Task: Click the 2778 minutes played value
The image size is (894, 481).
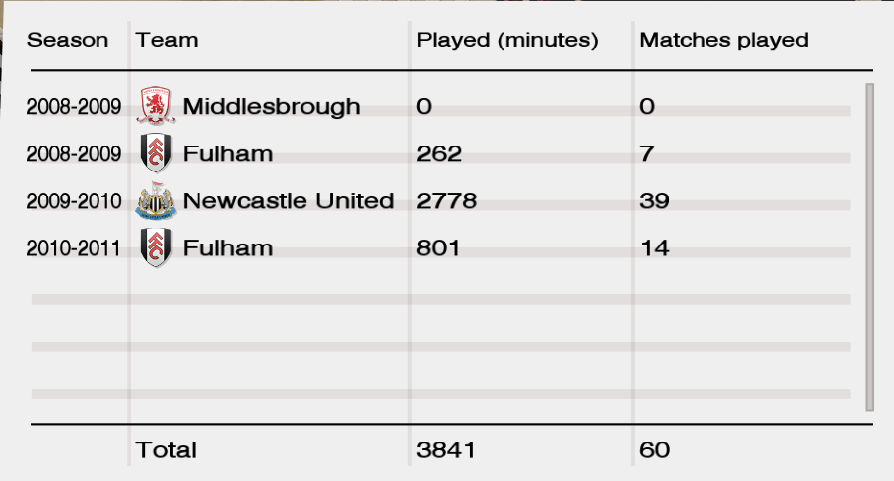Action: (446, 201)
